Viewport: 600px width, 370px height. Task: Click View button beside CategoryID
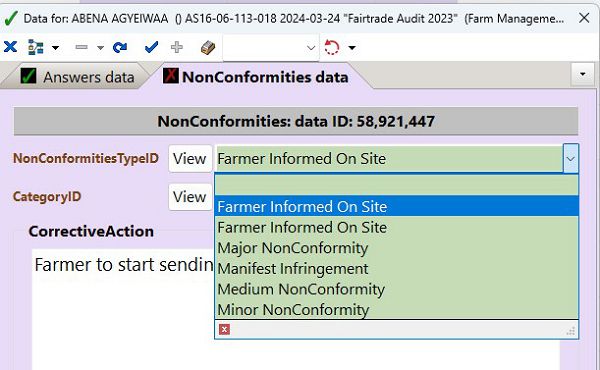pos(190,197)
